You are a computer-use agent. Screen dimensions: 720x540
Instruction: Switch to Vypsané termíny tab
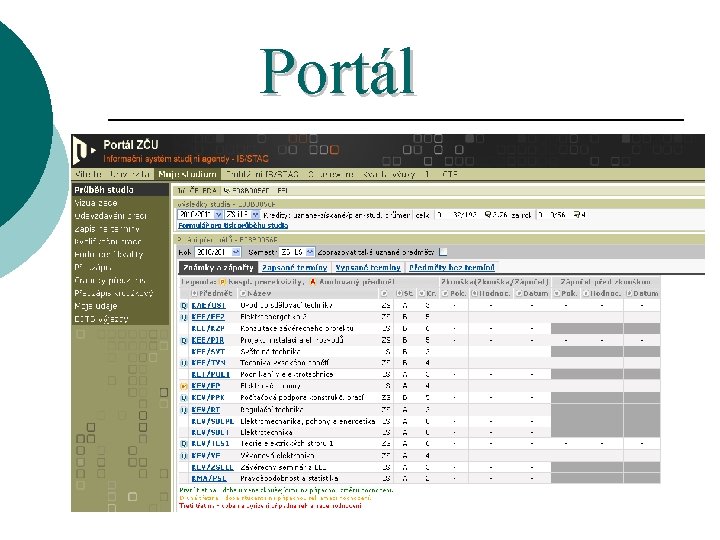(x=368, y=268)
